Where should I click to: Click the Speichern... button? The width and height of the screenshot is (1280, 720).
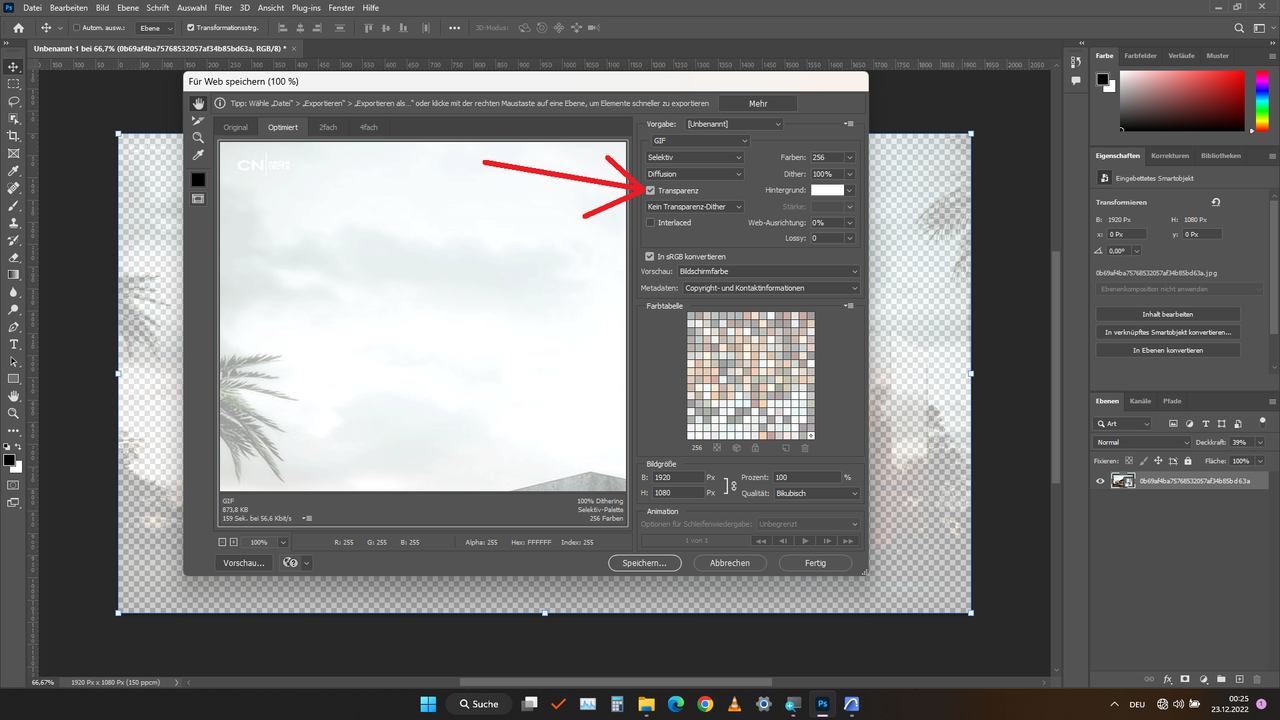coord(644,563)
